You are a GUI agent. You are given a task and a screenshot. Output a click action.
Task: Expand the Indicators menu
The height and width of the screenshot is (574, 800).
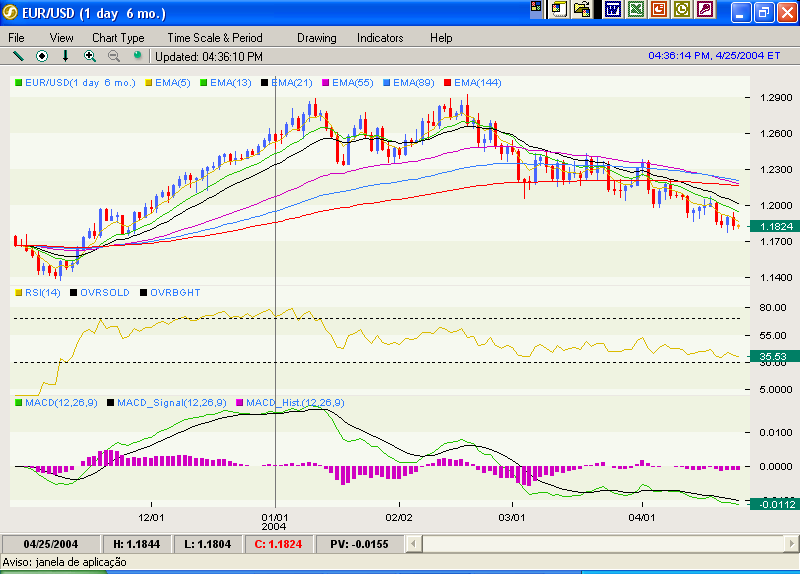tap(380, 38)
